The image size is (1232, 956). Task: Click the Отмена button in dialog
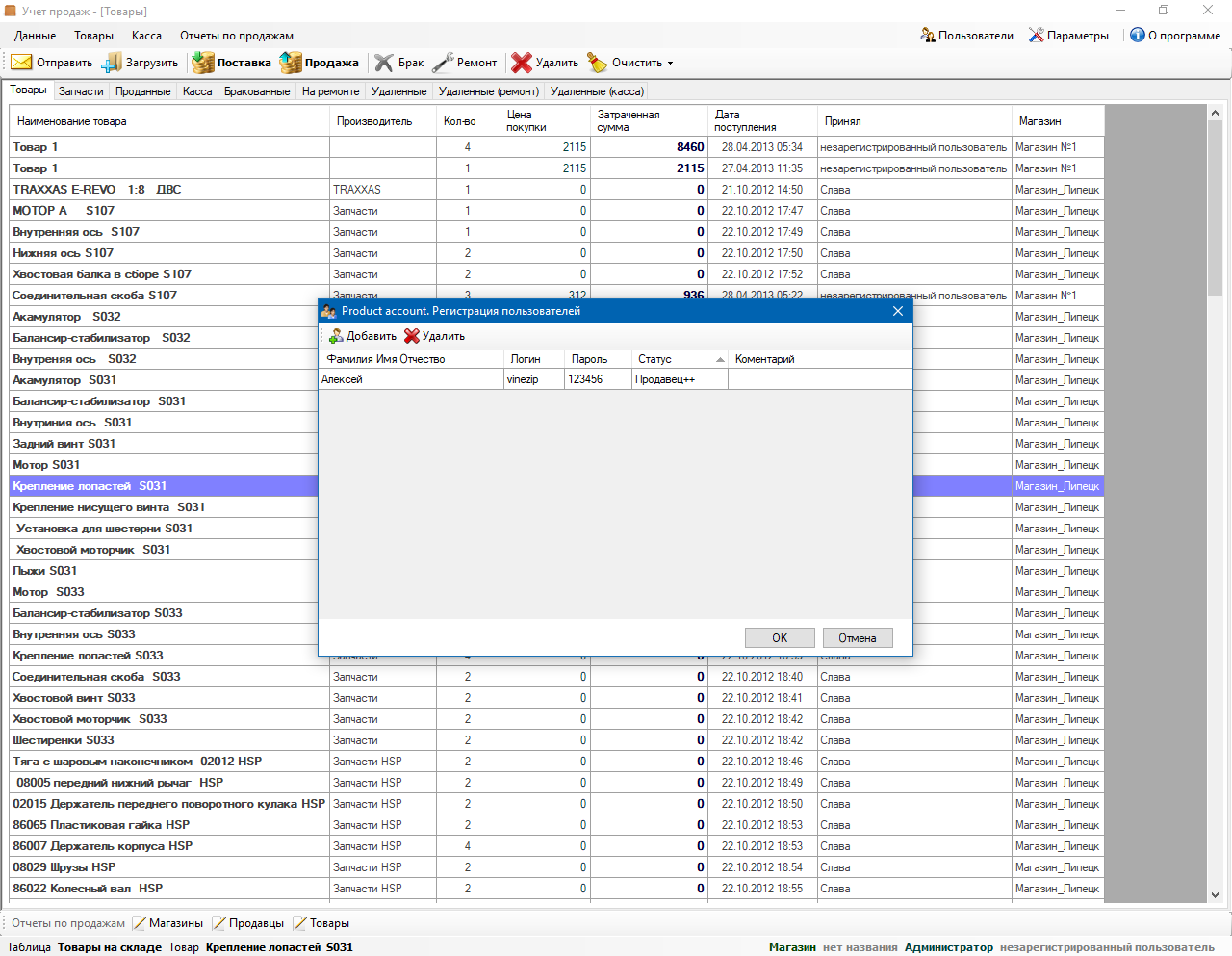(857, 638)
